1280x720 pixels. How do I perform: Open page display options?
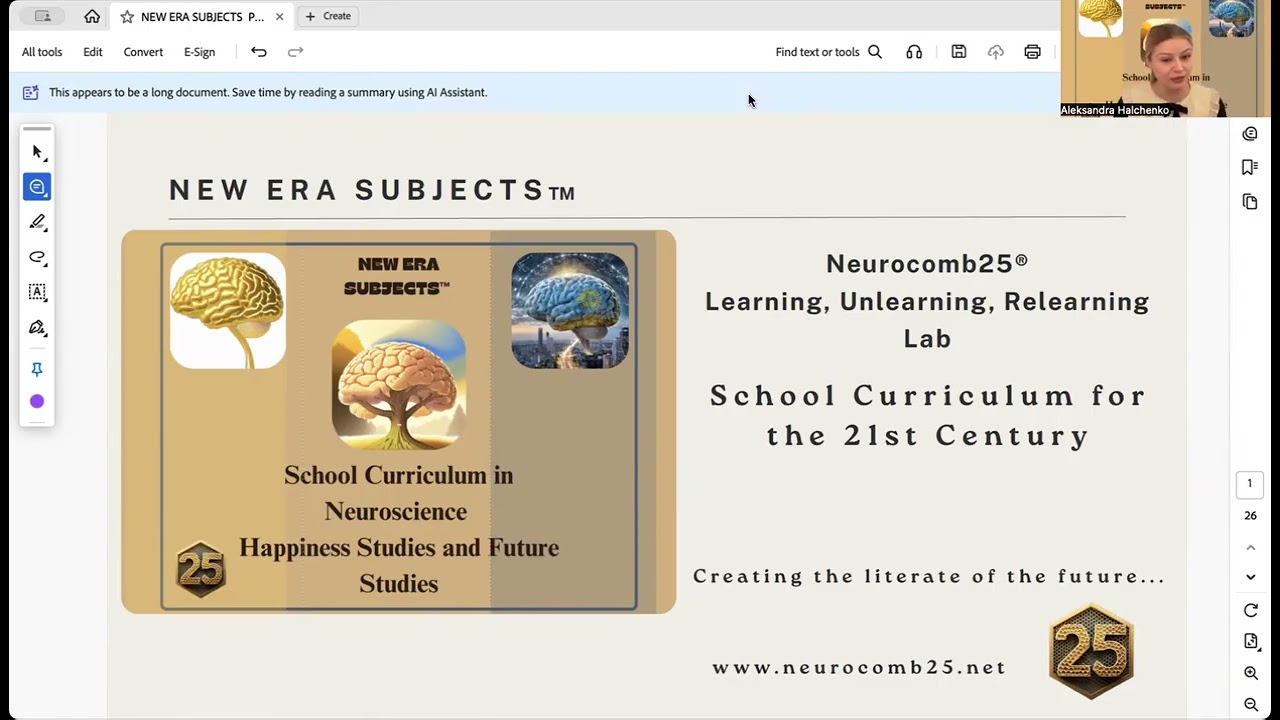1250,641
